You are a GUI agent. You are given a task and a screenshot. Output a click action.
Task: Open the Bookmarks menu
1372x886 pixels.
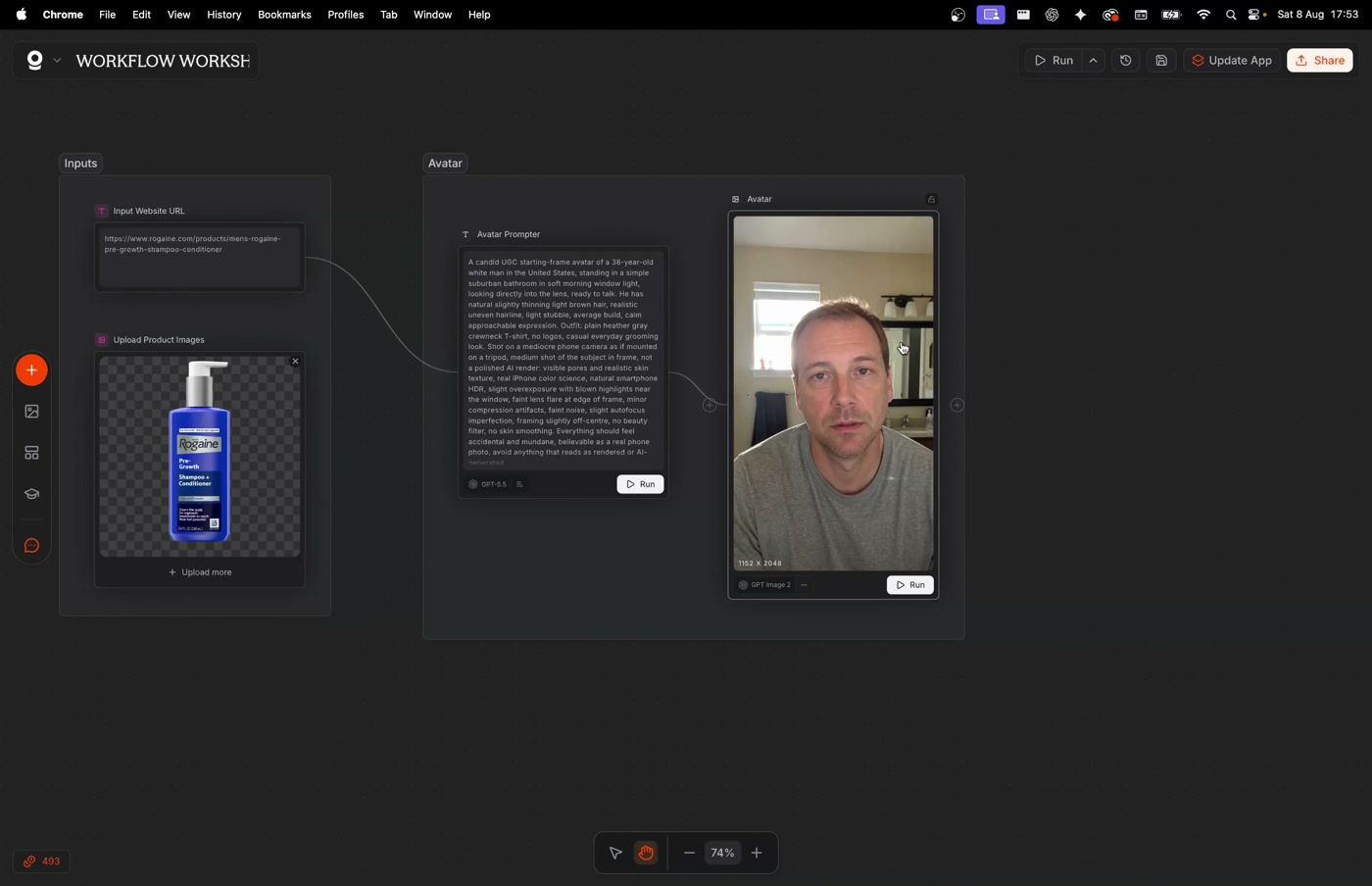(284, 15)
